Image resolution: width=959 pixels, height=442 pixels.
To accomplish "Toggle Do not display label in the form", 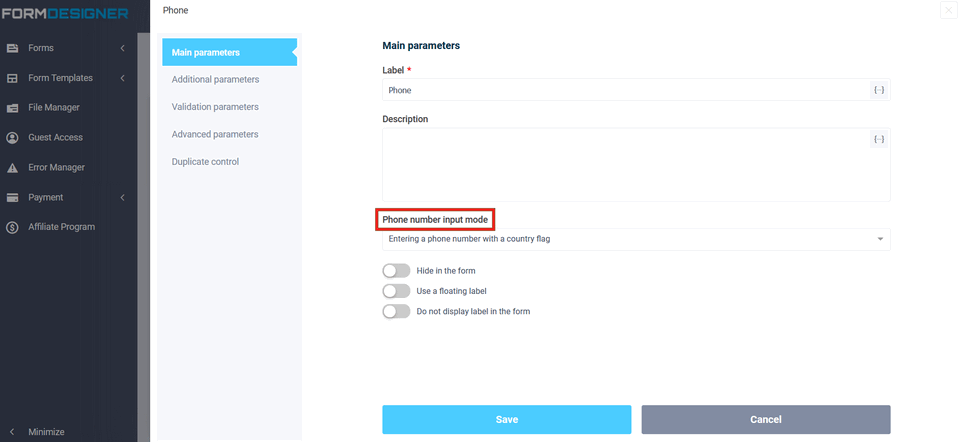I will [x=396, y=311].
